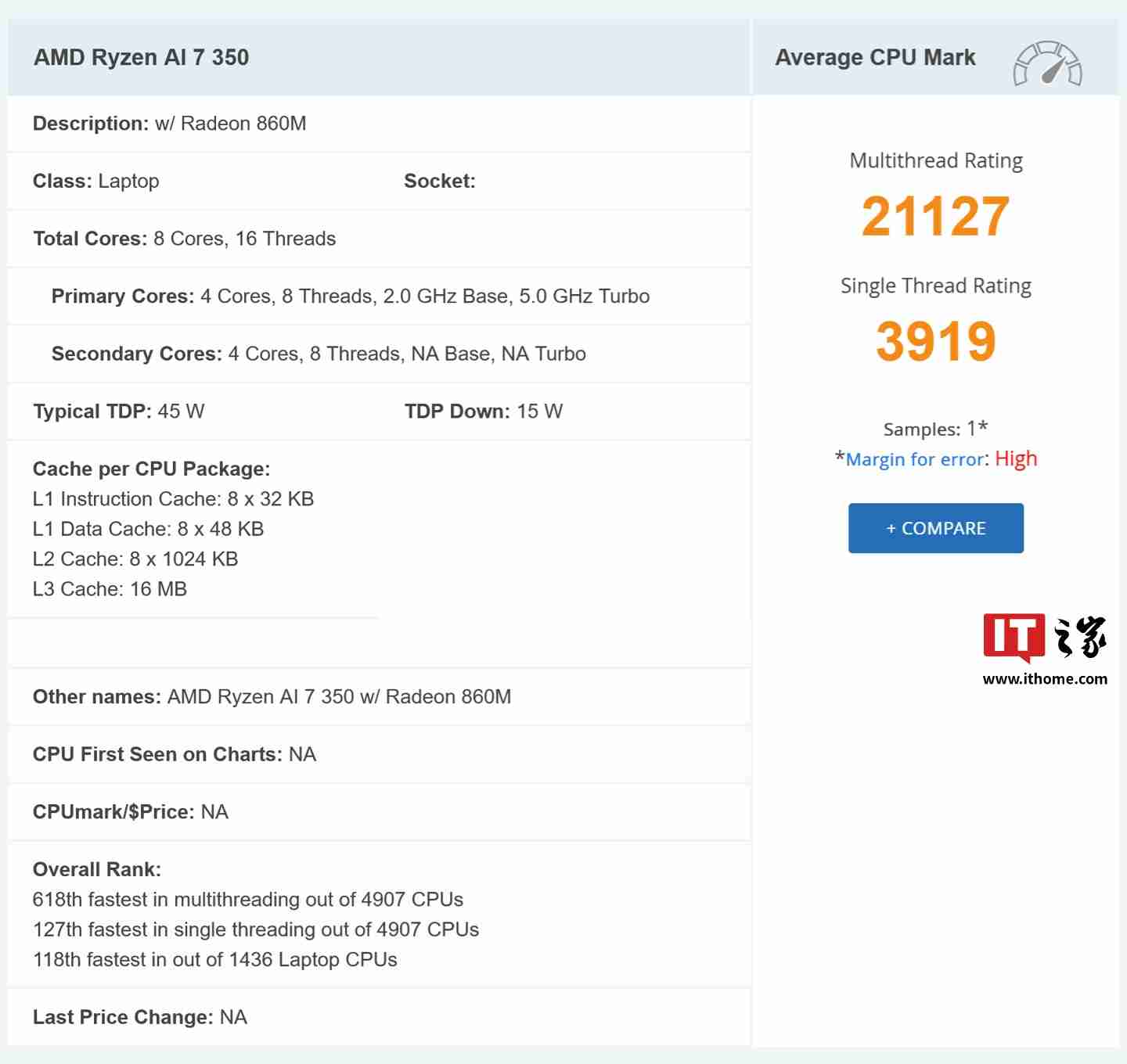The height and width of the screenshot is (1064, 1127).
Task: Select the Total Cores row
Action: (x=185, y=239)
